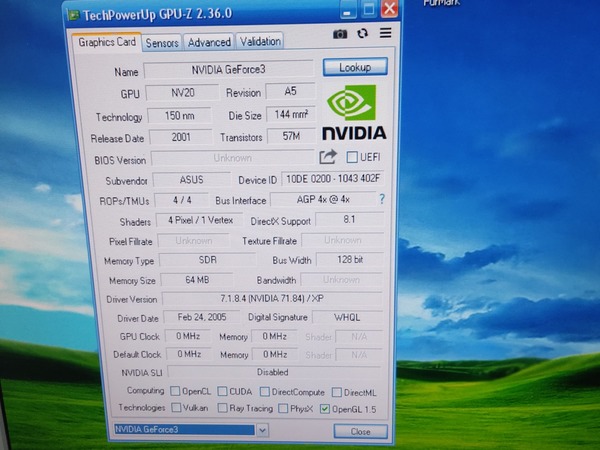This screenshot has height=450, width=600.
Task: Toggle the DirectML checkbox
Action: (x=337, y=392)
